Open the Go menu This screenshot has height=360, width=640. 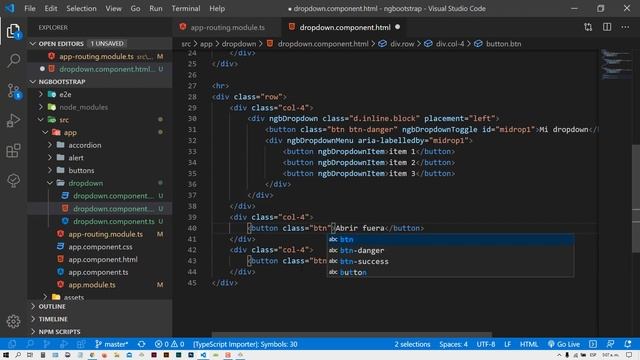[136, 8]
